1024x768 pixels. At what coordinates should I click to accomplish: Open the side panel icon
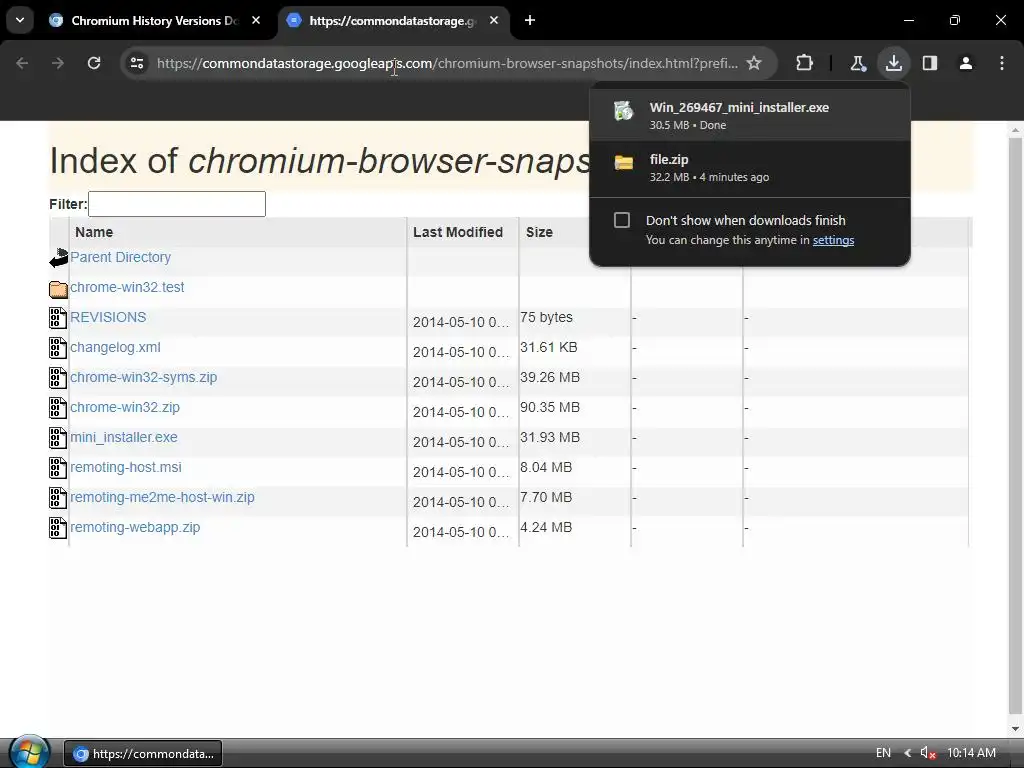pyautogui.click(x=930, y=63)
